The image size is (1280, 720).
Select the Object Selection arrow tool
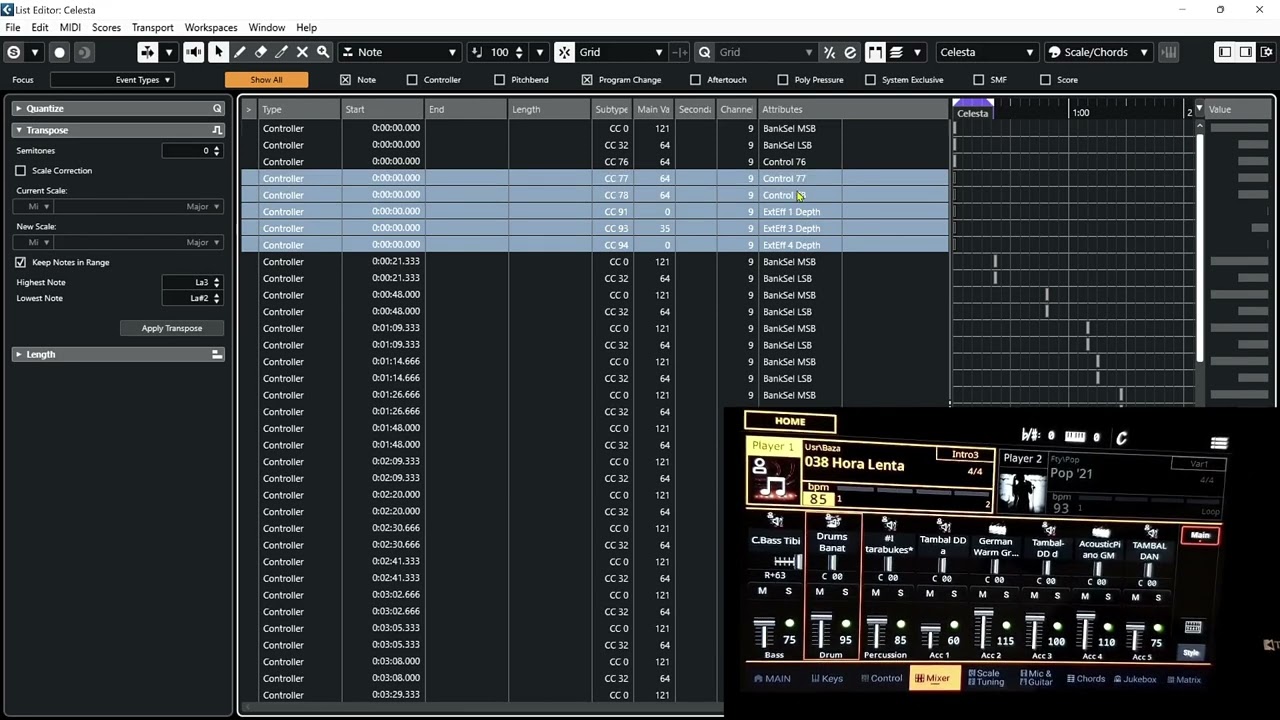219,52
